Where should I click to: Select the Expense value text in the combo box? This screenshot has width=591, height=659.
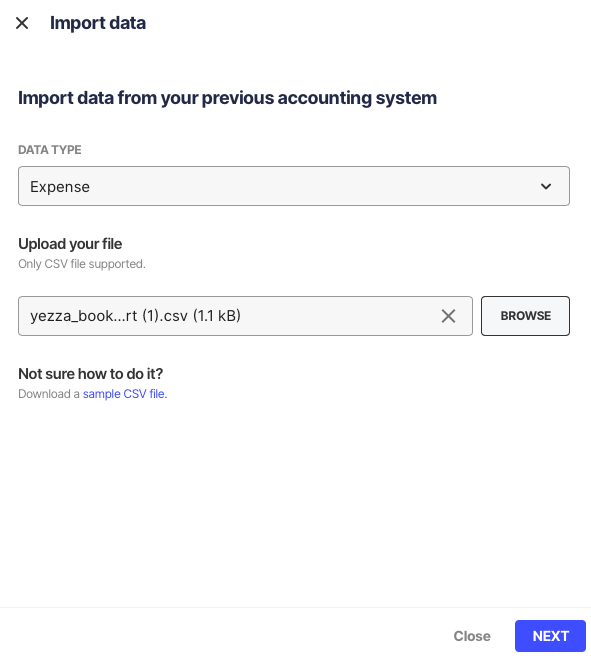[x=60, y=187]
